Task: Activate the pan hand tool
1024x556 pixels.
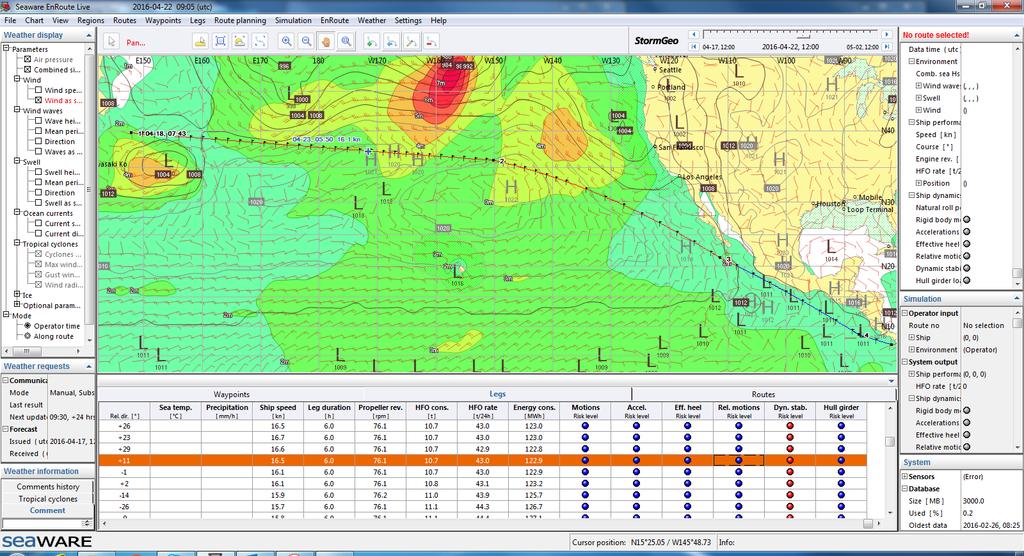Action: point(326,42)
